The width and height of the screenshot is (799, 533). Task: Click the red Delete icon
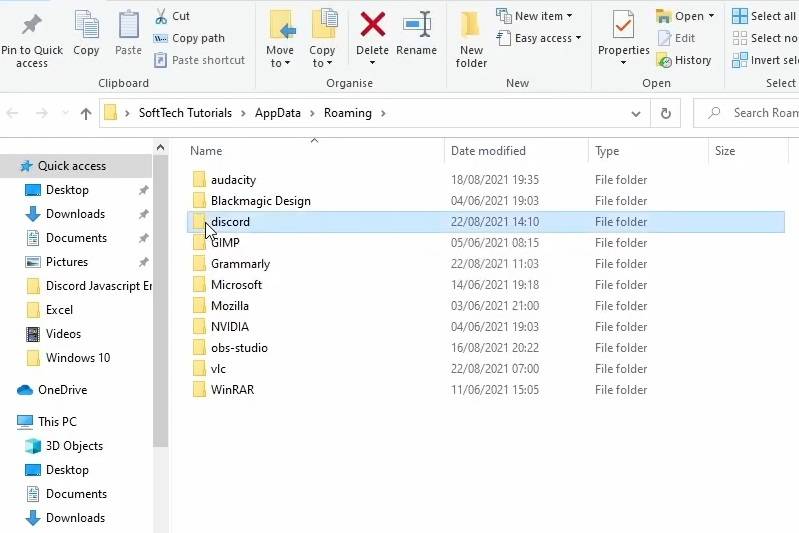coord(372,24)
